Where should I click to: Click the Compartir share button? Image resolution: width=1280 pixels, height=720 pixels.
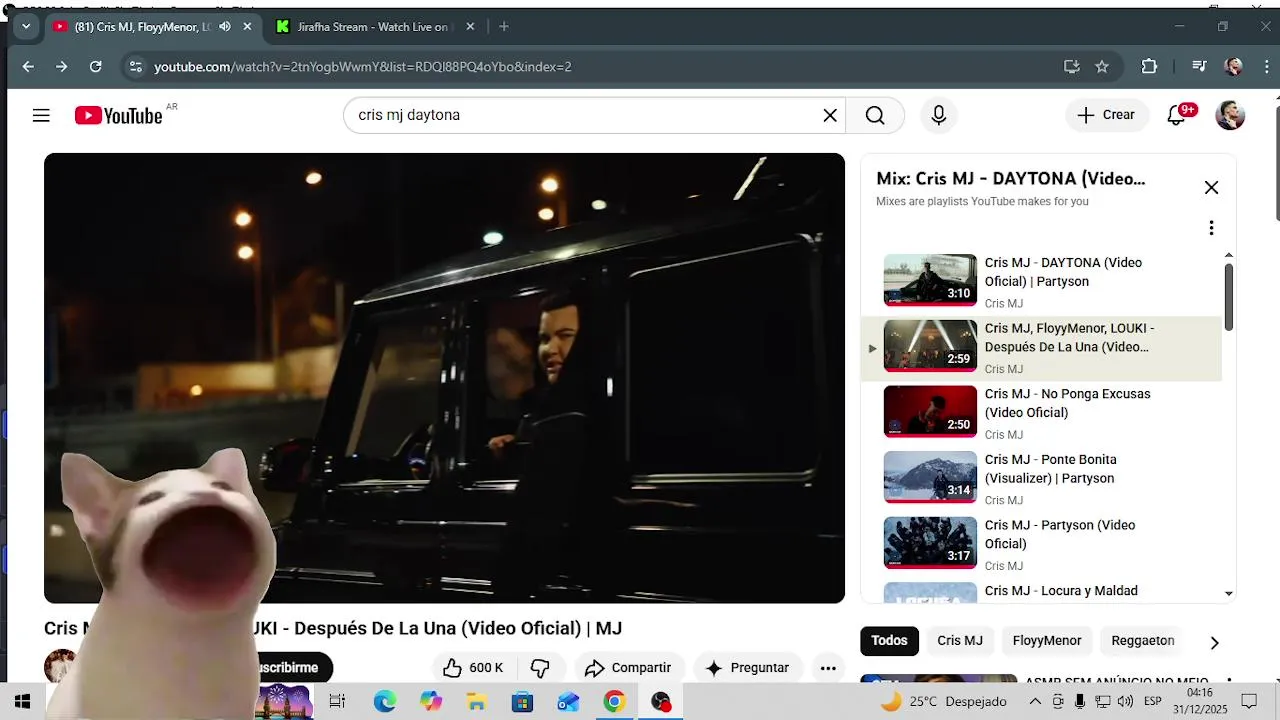(x=628, y=668)
